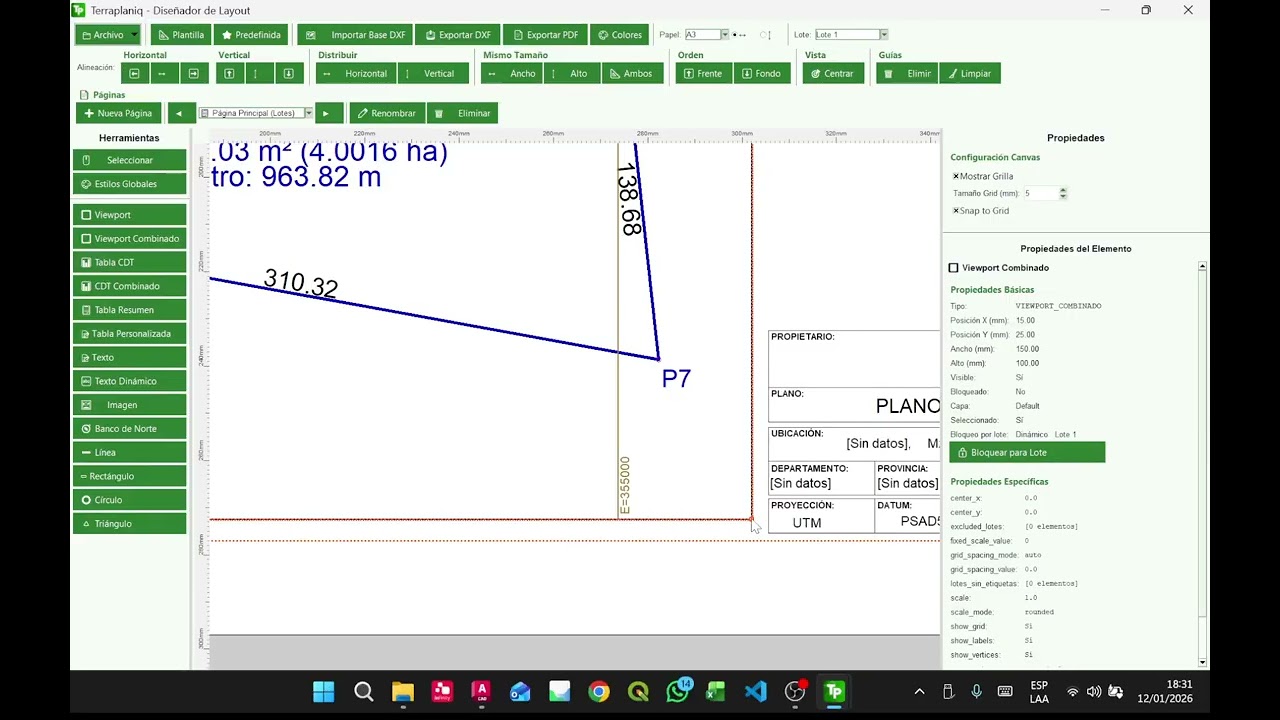Click Importar Base DXF

pyautogui.click(x=355, y=35)
